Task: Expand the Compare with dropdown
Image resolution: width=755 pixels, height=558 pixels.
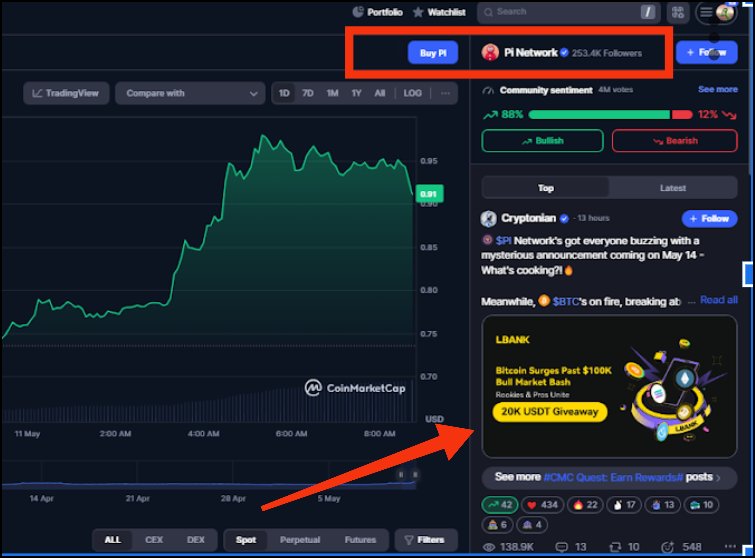Action: tap(190, 93)
